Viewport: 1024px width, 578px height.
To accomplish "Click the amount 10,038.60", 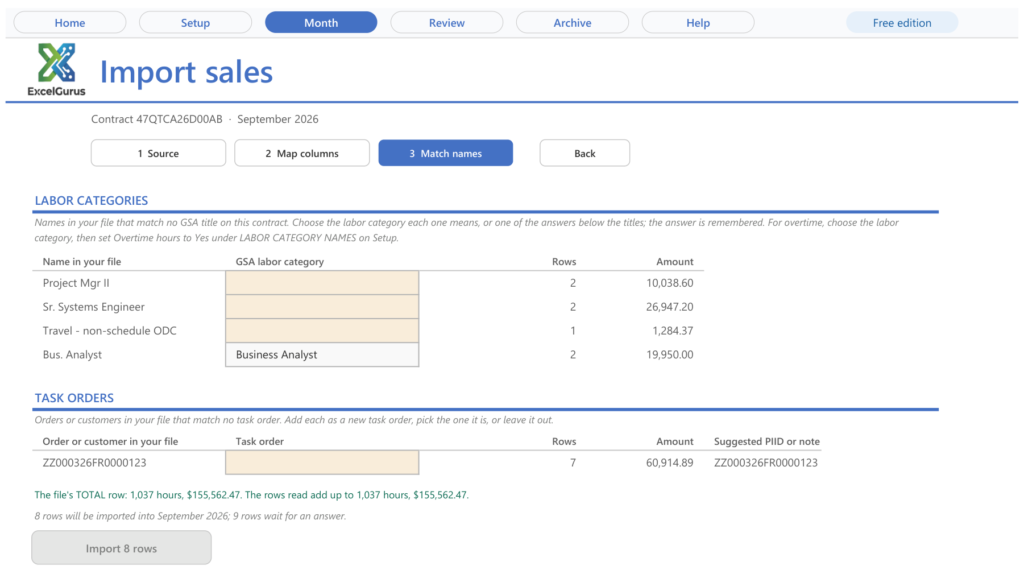I will click(669, 283).
